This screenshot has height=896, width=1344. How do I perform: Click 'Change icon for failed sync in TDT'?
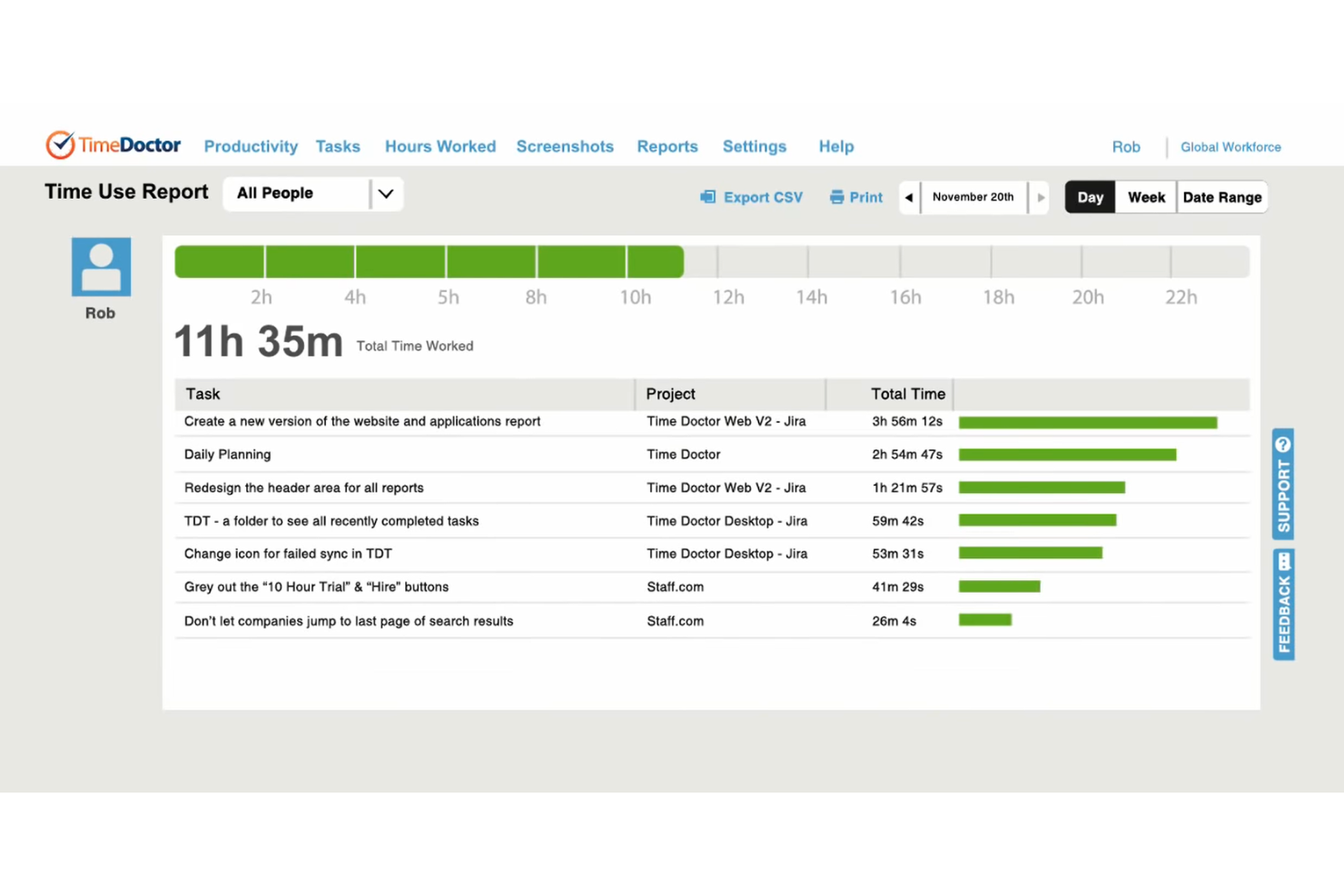click(x=288, y=554)
